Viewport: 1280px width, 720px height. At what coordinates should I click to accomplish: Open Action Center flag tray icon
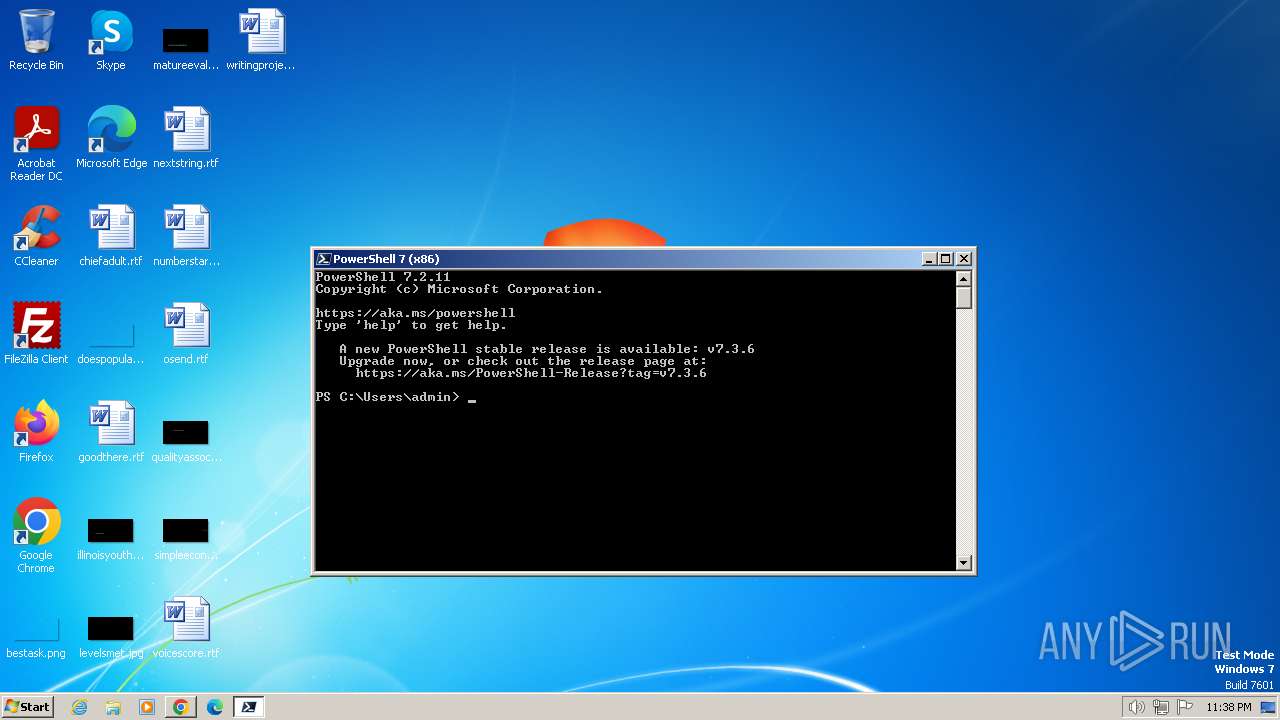(x=1185, y=707)
